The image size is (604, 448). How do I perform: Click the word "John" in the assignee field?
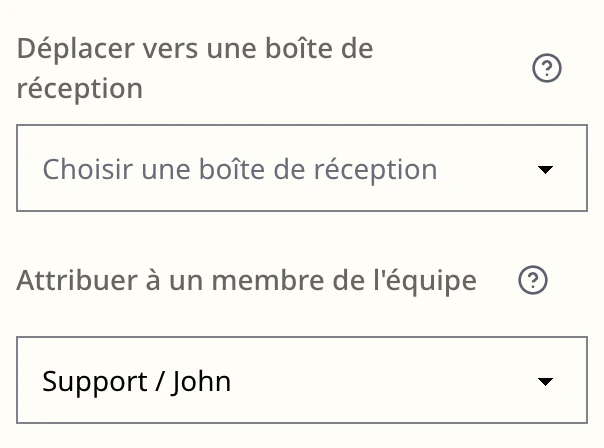201,382
